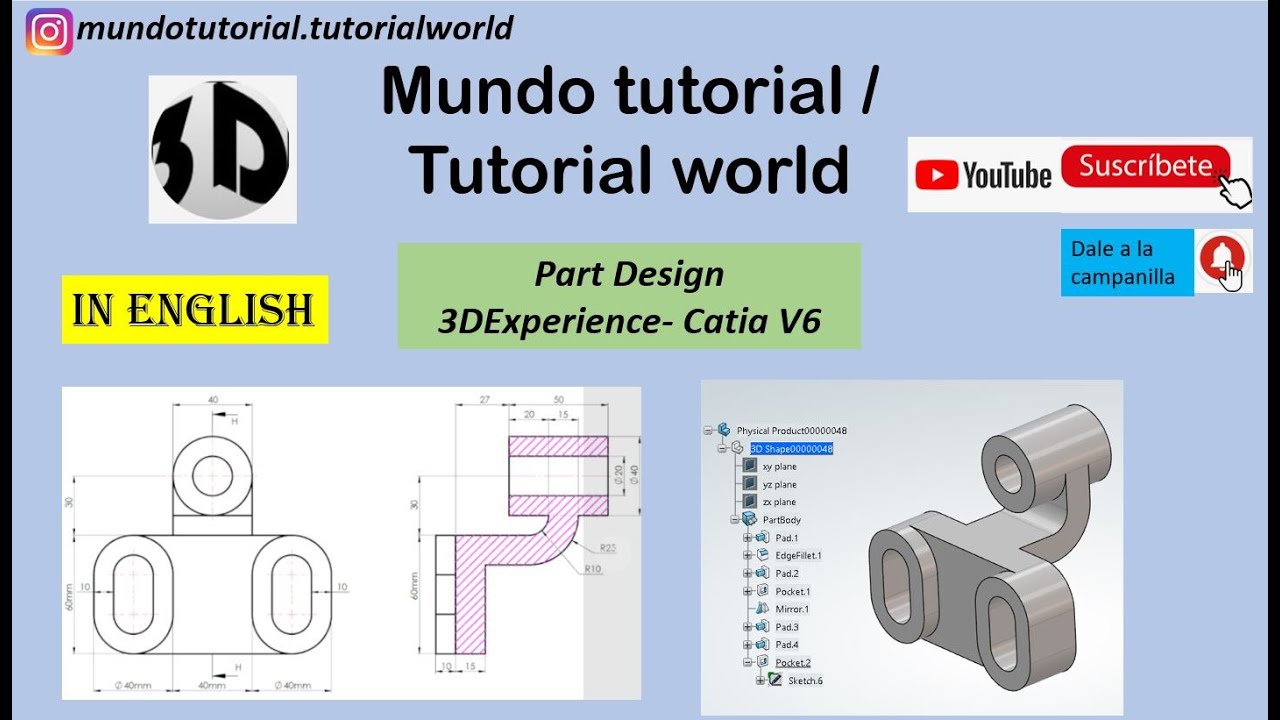Viewport: 1280px width, 720px height.
Task: Collapse the 3D Shape00000048 tree node
Action: [x=721, y=448]
